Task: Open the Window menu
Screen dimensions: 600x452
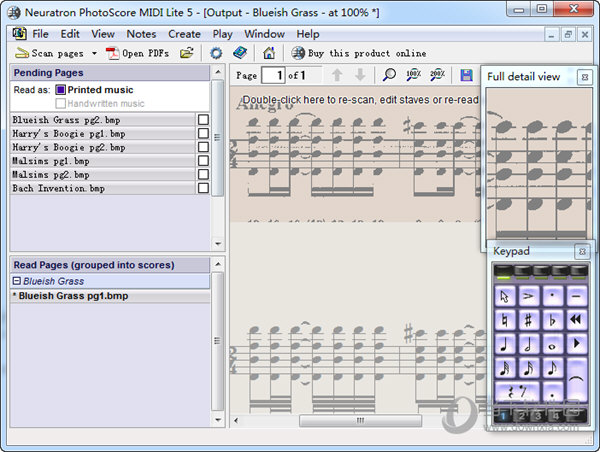Action: point(264,34)
